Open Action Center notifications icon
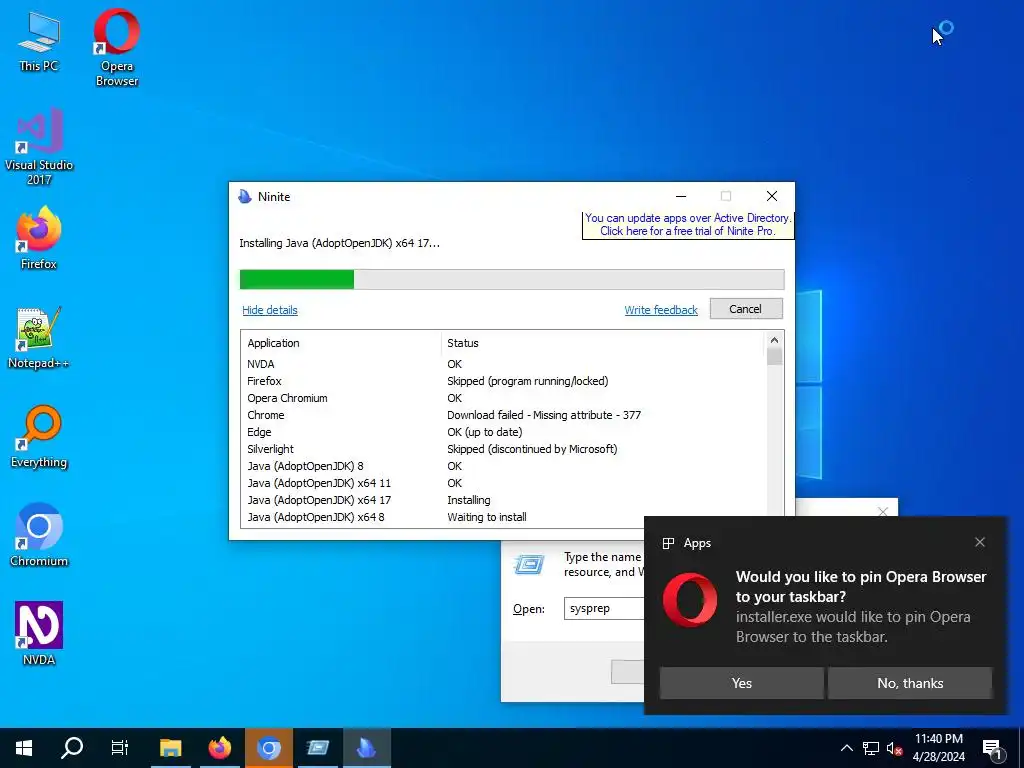 [x=992, y=748]
